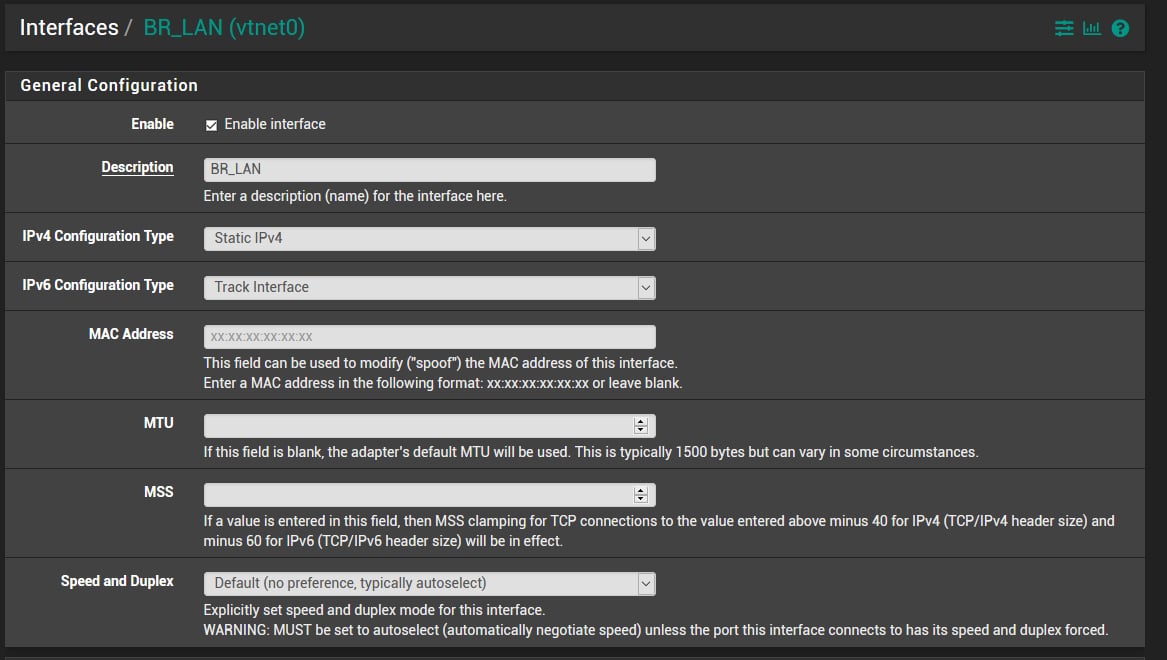
Task: Click the Enable interface text label
Action: [x=275, y=124]
